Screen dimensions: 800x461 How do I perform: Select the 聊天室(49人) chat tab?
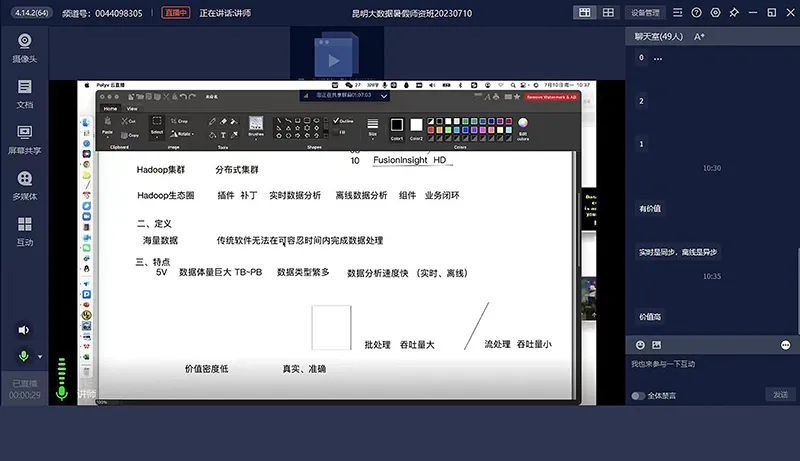coord(659,37)
